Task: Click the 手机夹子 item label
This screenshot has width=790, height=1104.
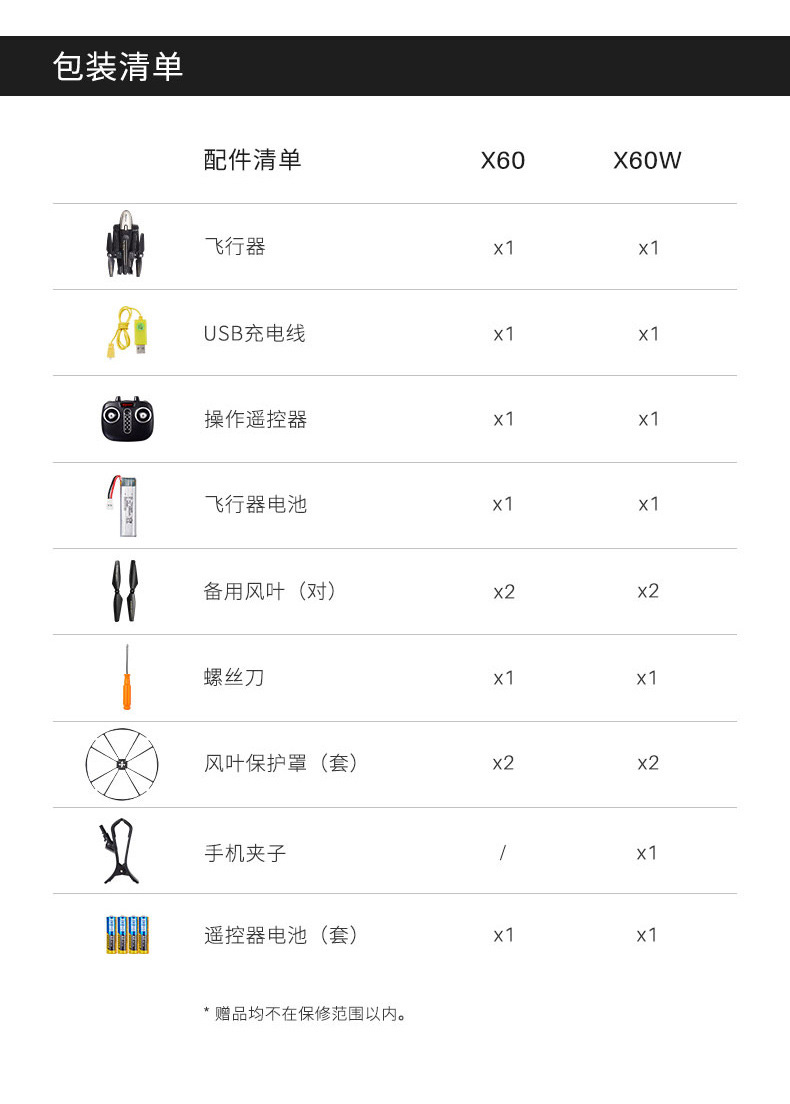Action: click(245, 853)
